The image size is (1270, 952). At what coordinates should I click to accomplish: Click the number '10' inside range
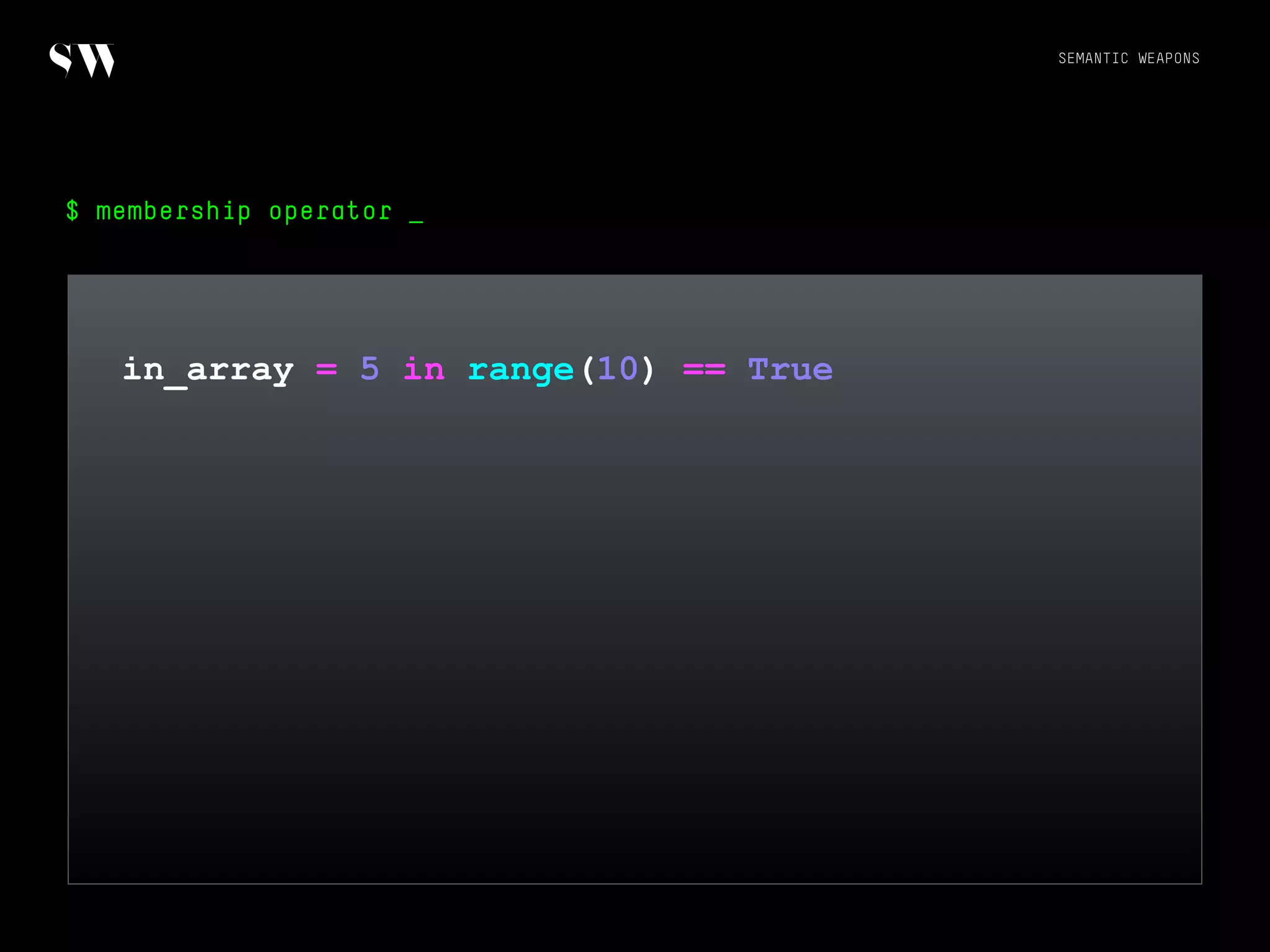618,369
